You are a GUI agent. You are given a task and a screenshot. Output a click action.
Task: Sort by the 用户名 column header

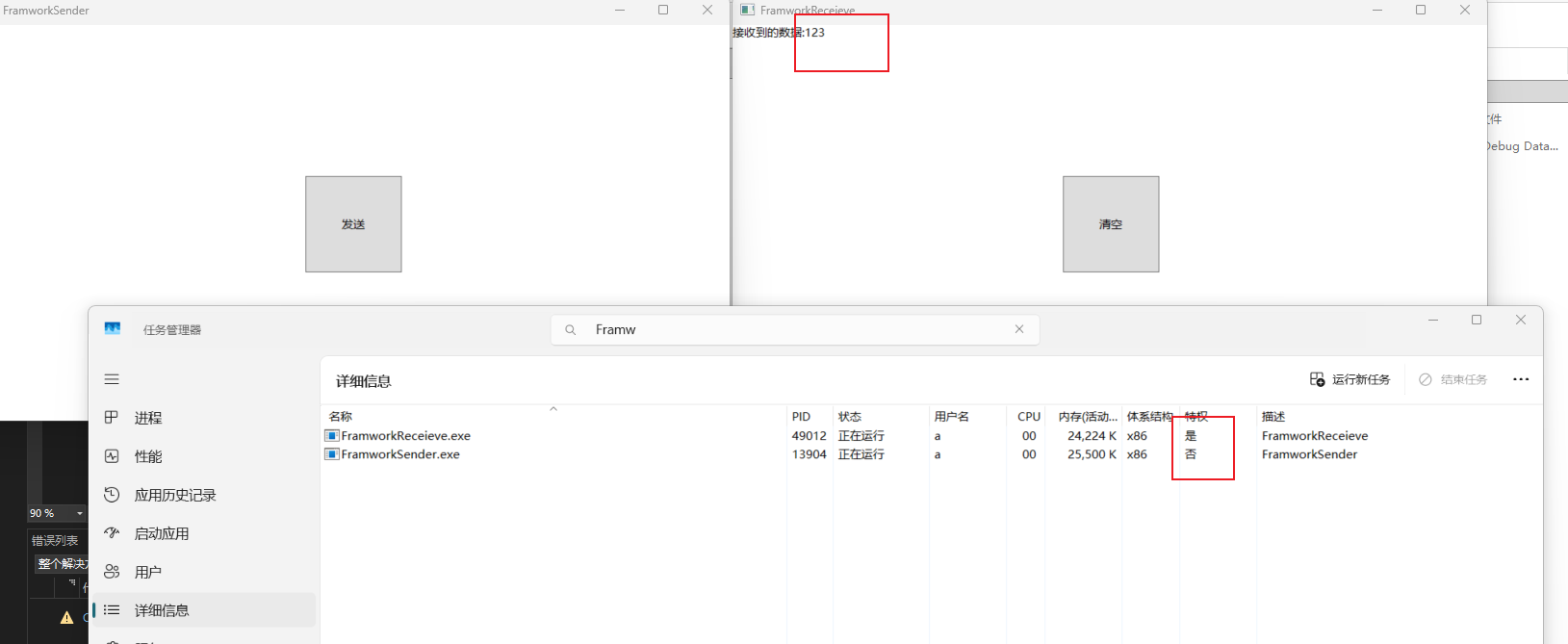point(967,416)
